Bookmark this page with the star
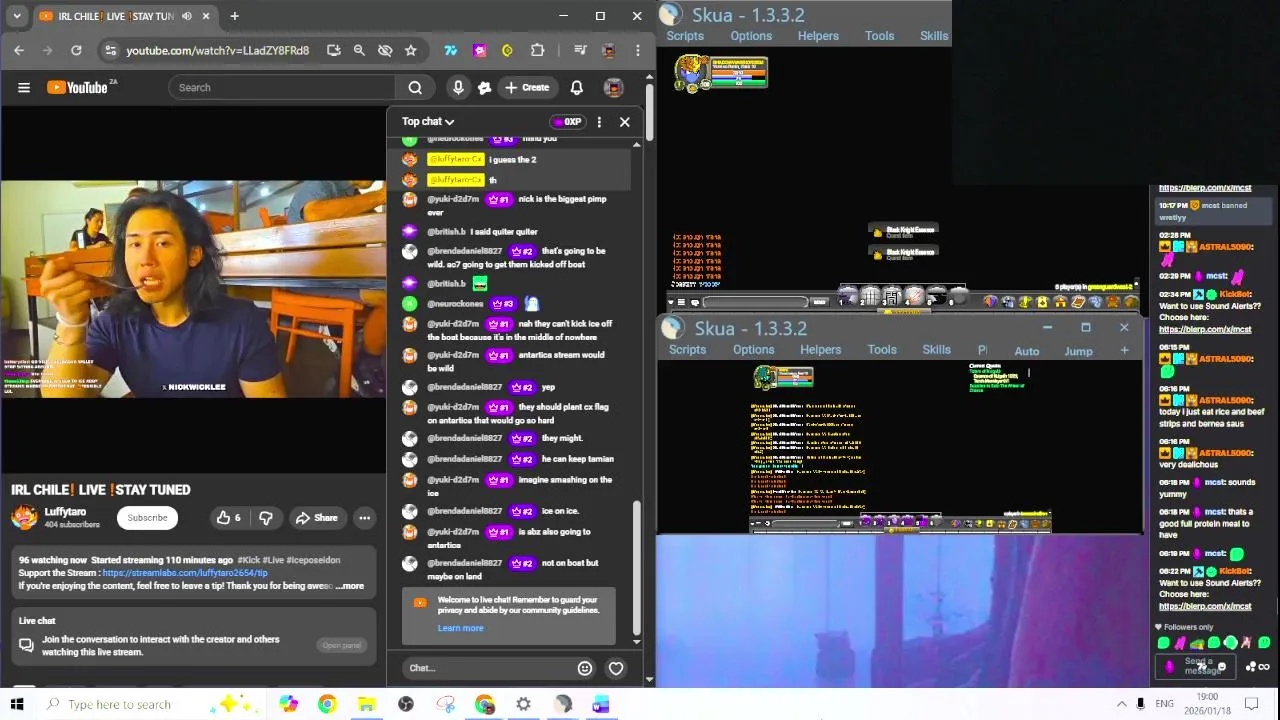 (x=410, y=50)
